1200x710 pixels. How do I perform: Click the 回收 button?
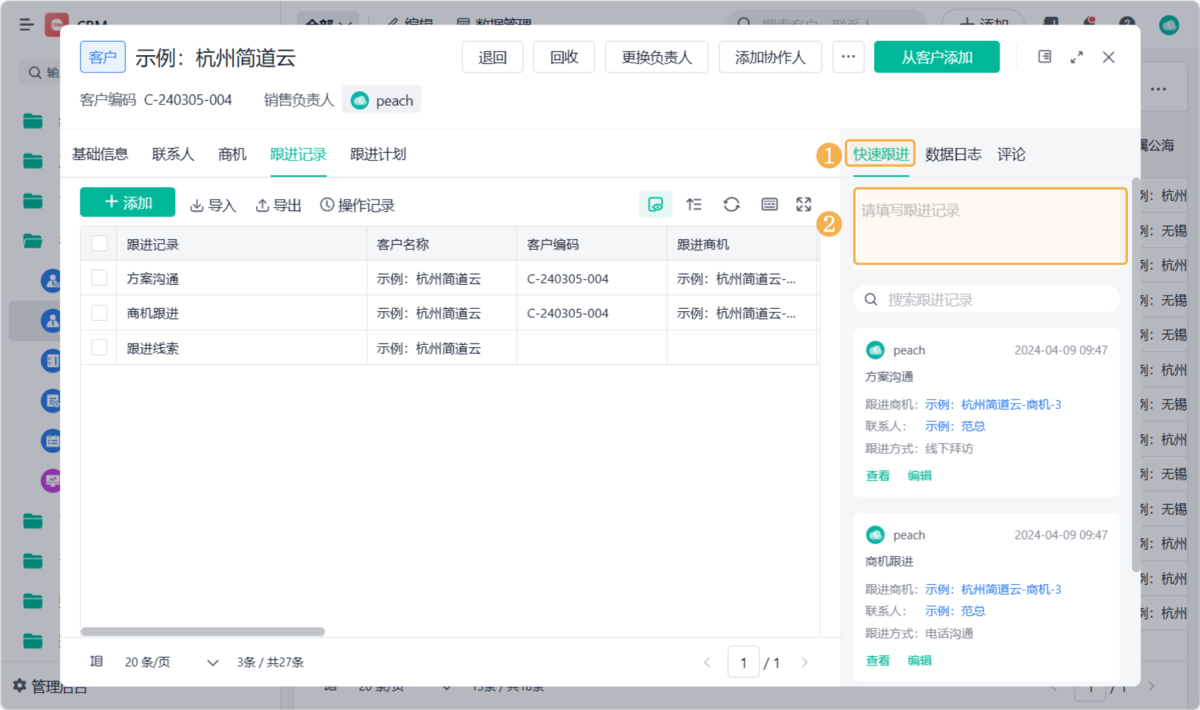(564, 57)
